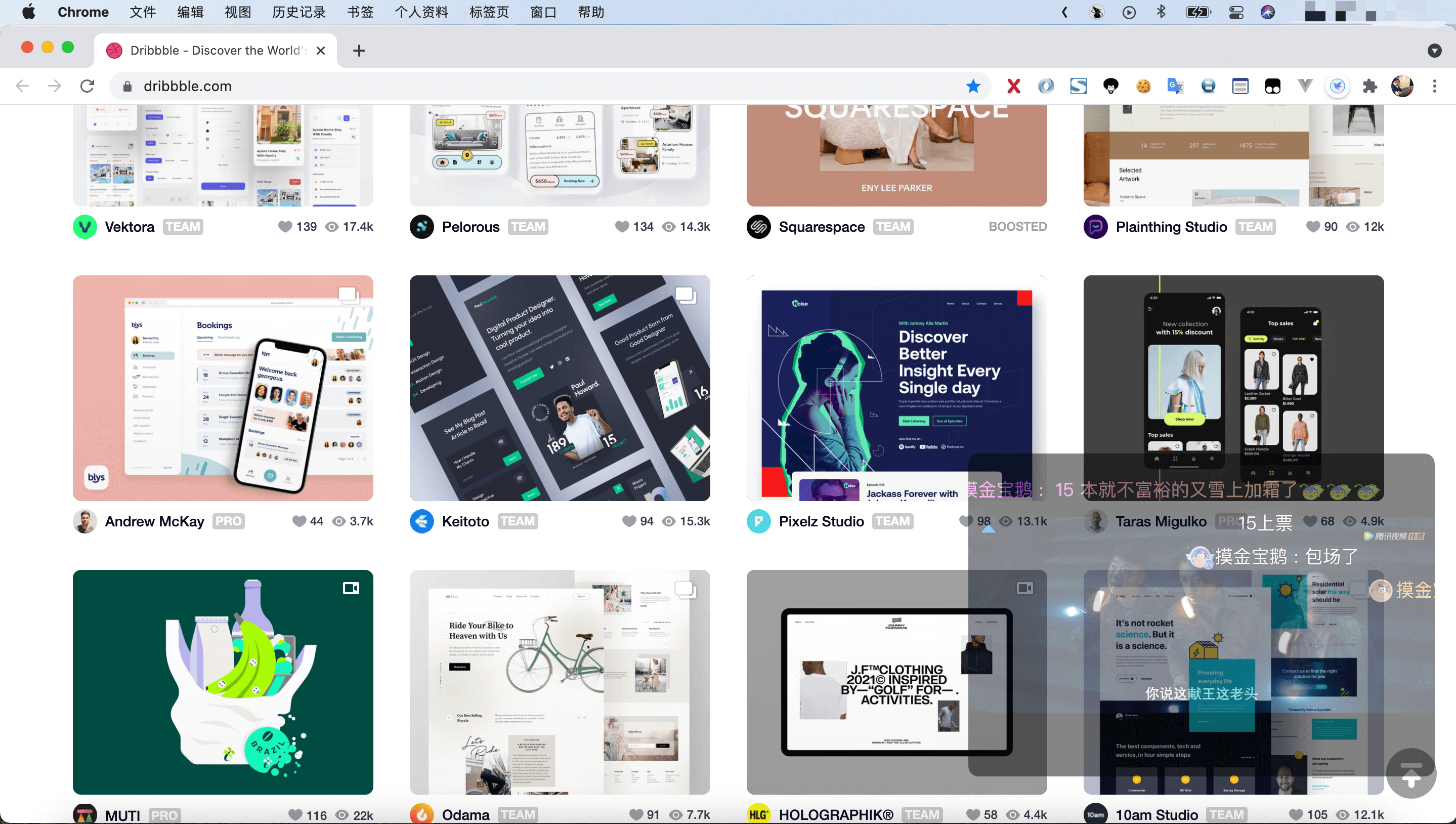Open Chrome three-dot menu
Screen dimensions: 1456x824
(x=1434, y=86)
